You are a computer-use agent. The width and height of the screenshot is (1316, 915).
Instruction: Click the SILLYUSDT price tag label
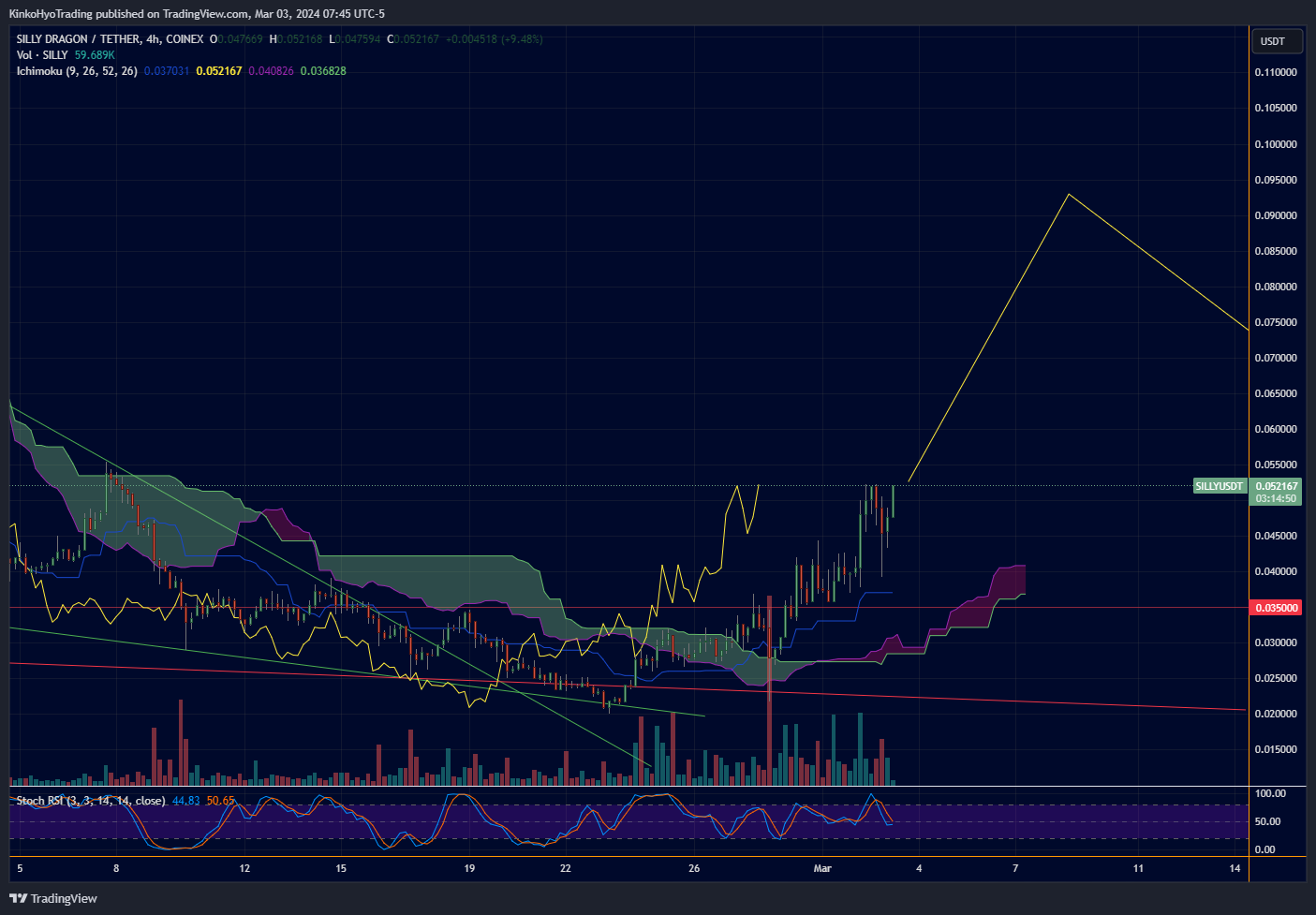[1220, 486]
